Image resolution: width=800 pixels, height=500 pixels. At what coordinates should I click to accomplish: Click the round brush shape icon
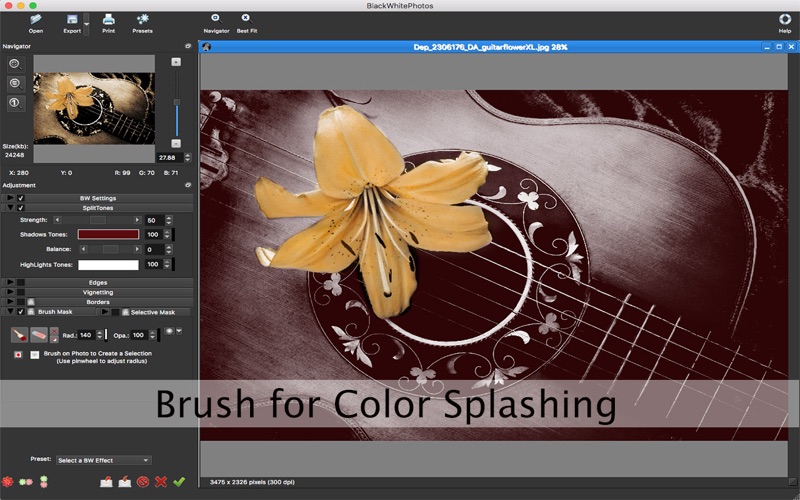169,331
